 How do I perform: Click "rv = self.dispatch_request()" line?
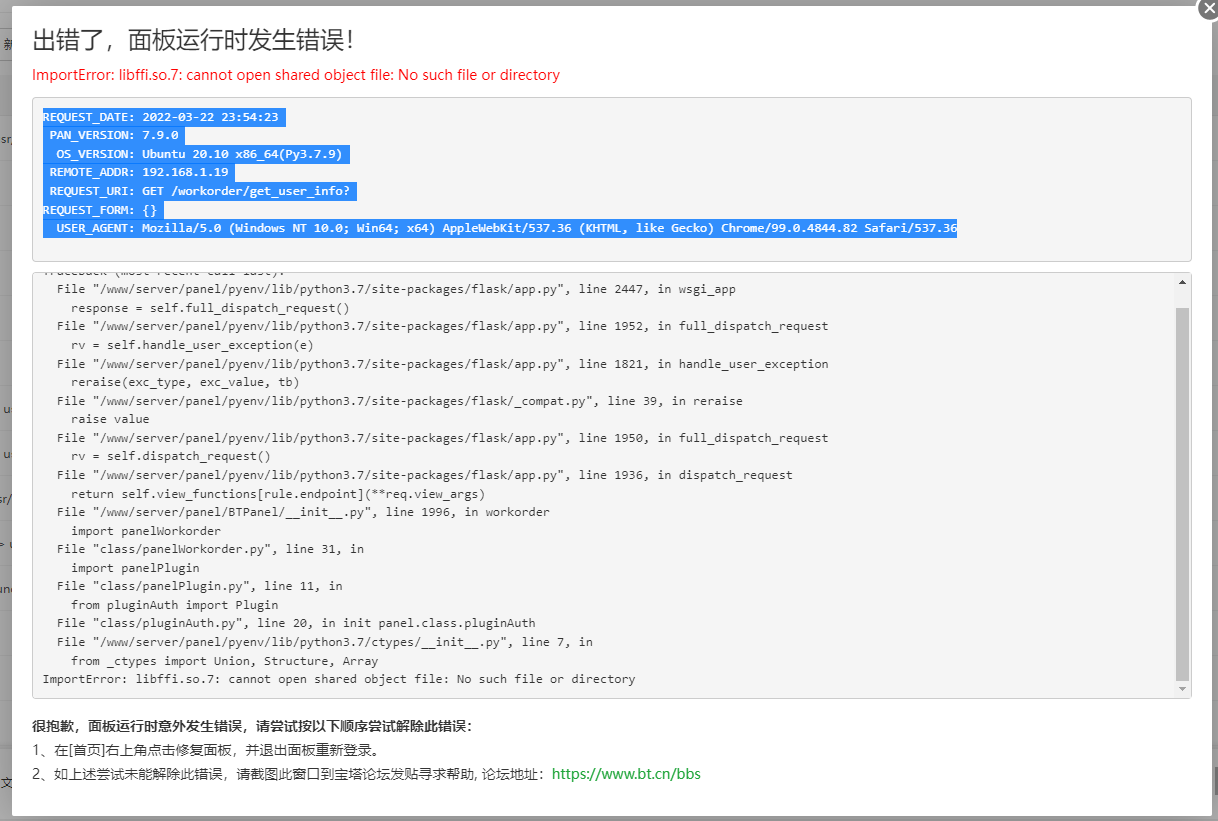tap(171, 456)
